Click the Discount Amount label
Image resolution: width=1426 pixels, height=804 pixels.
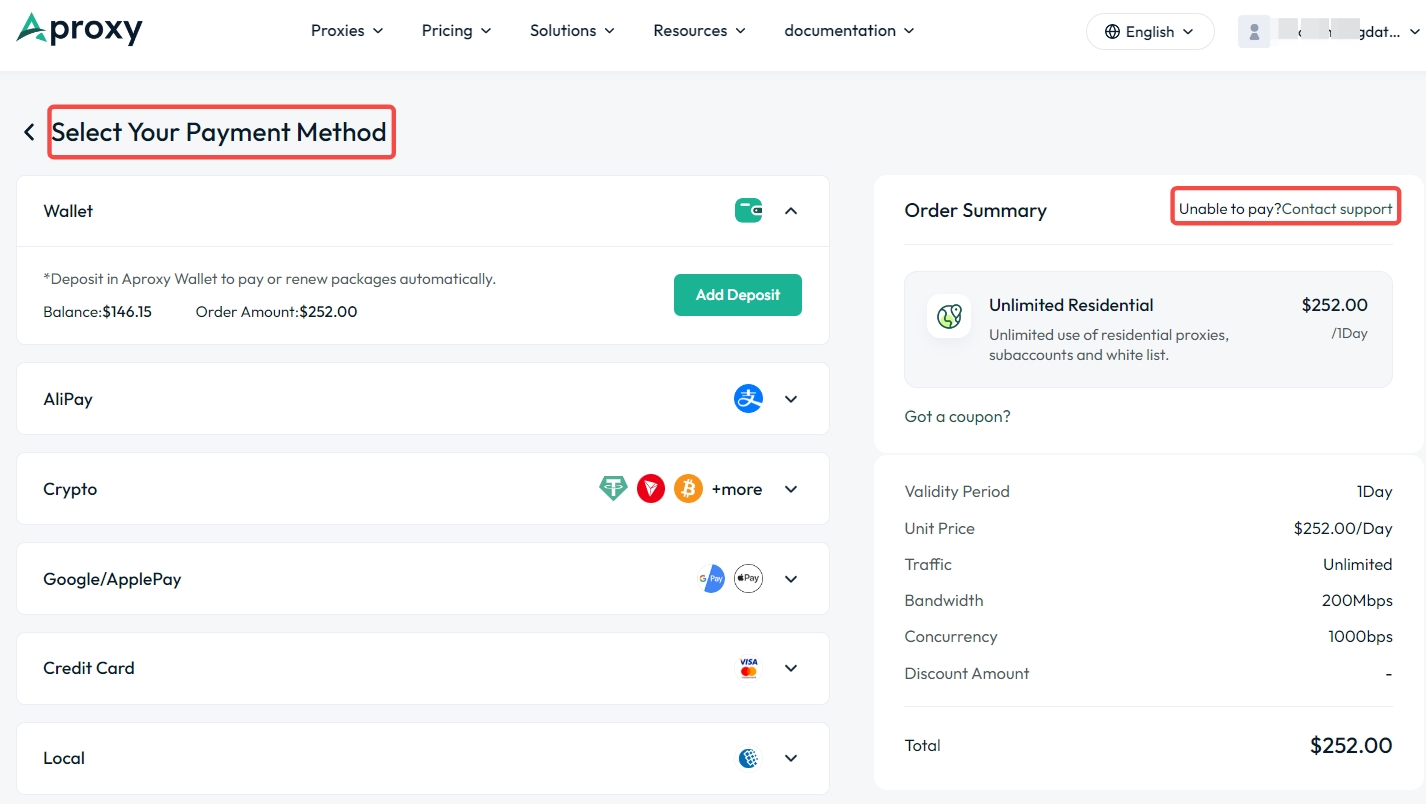[x=966, y=673]
